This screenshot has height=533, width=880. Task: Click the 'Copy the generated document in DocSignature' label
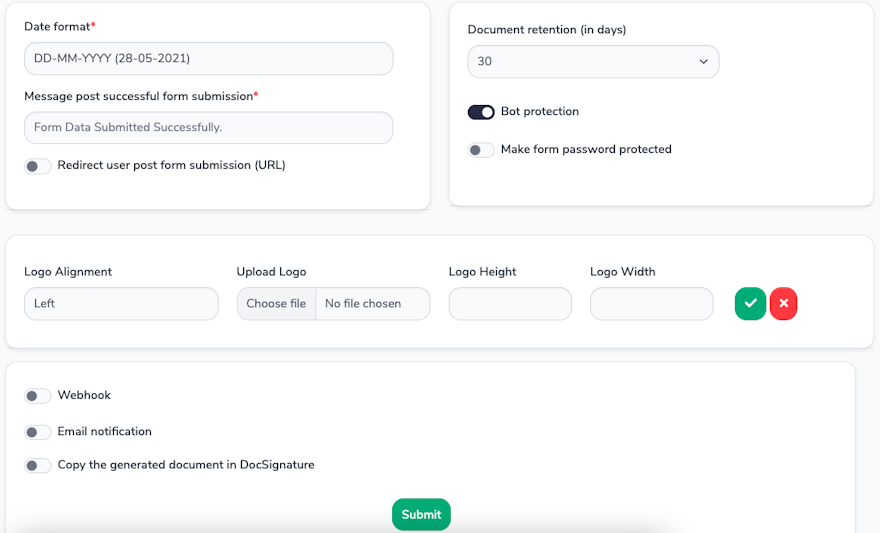pyautogui.click(x=186, y=465)
